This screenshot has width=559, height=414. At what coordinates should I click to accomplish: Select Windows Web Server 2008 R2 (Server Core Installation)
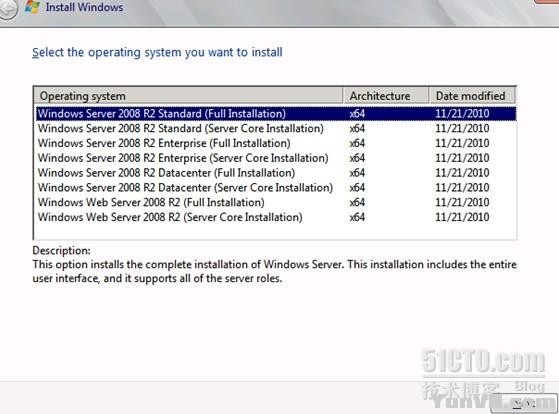(276, 217)
